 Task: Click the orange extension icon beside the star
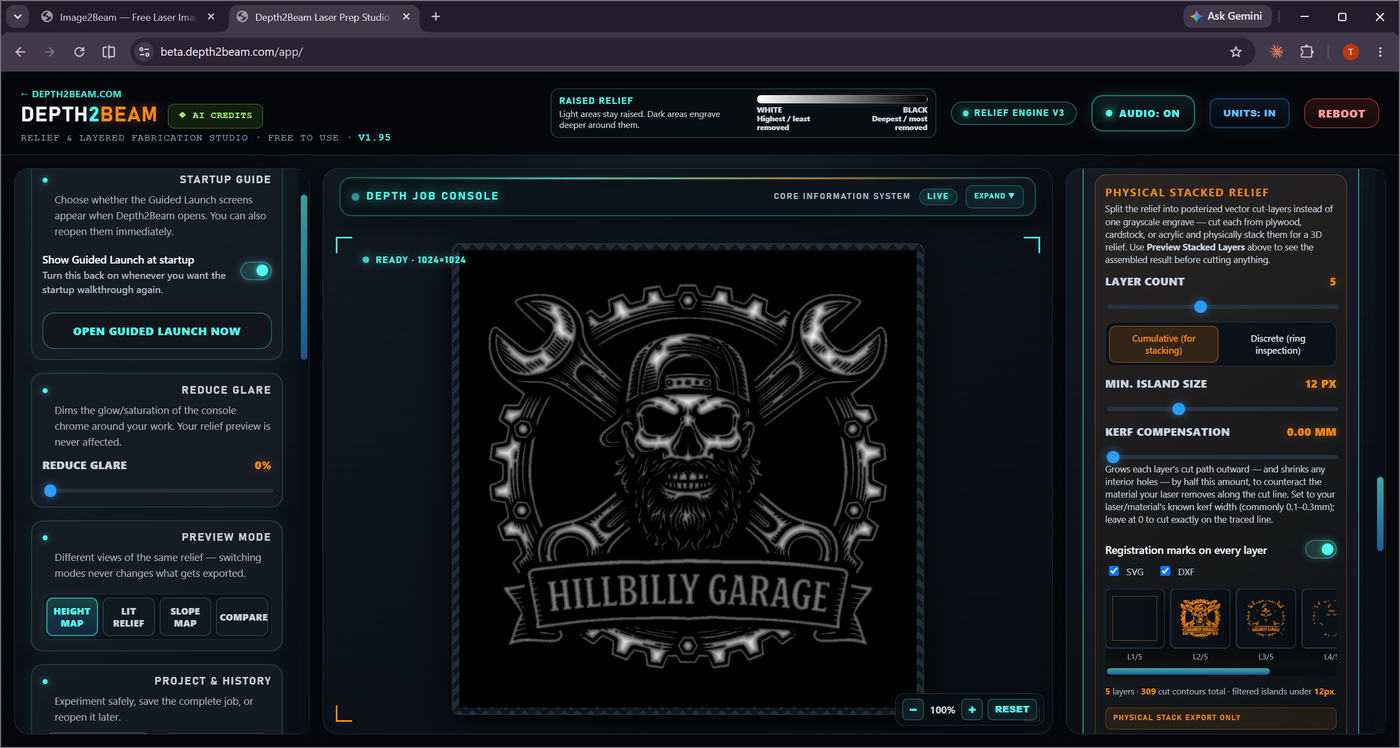(x=1277, y=52)
